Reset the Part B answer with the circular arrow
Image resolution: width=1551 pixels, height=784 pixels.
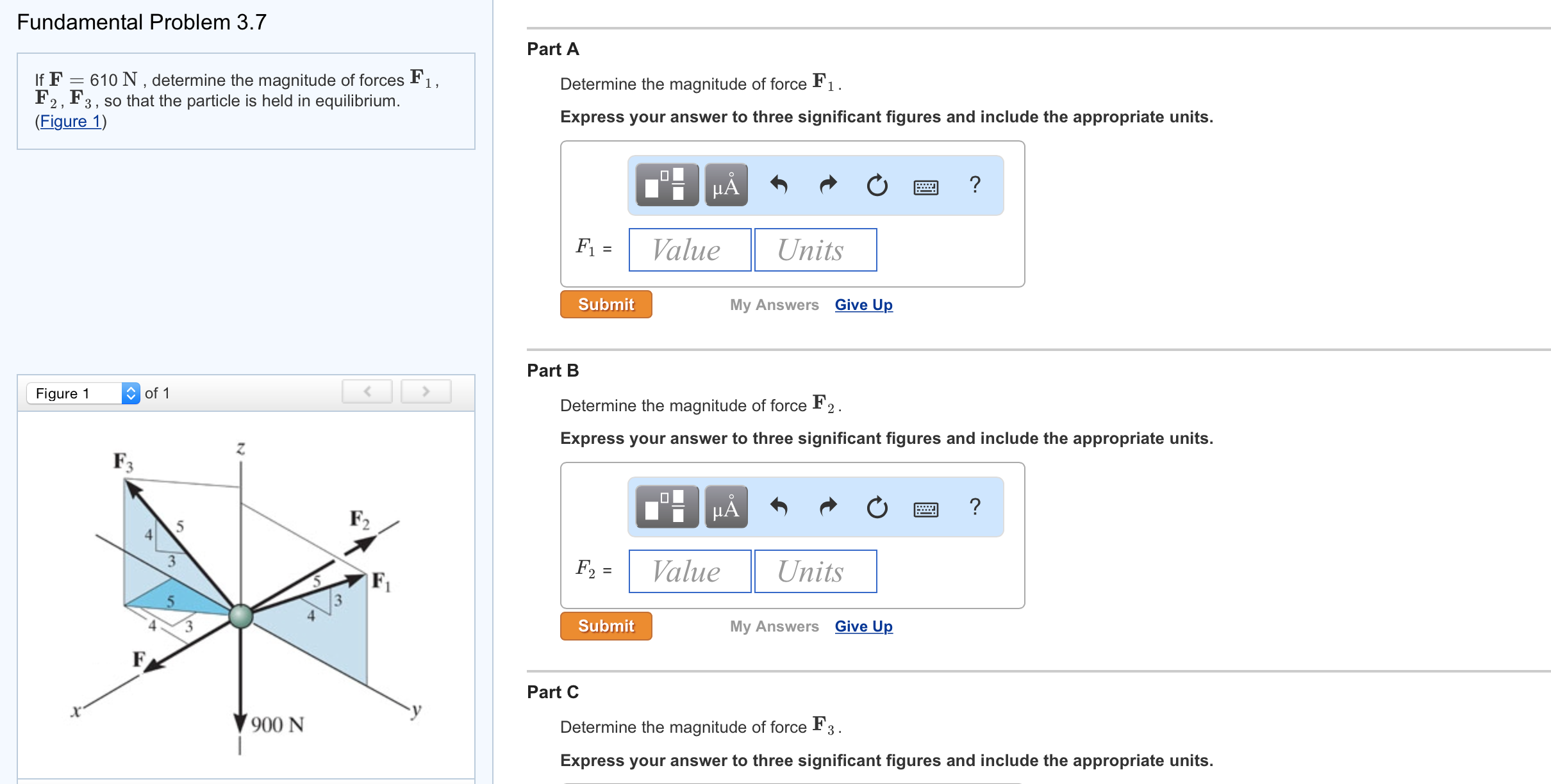point(877,507)
